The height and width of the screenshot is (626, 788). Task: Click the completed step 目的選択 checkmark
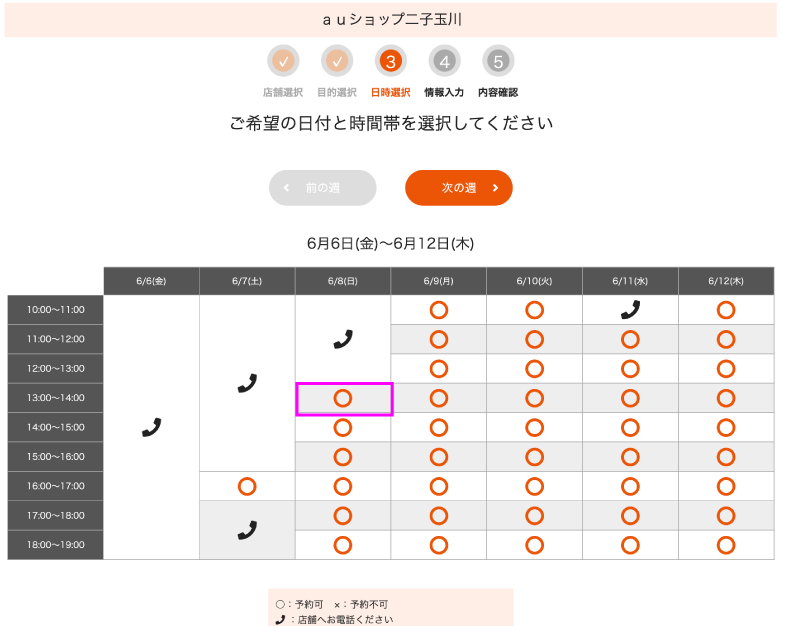337,61
